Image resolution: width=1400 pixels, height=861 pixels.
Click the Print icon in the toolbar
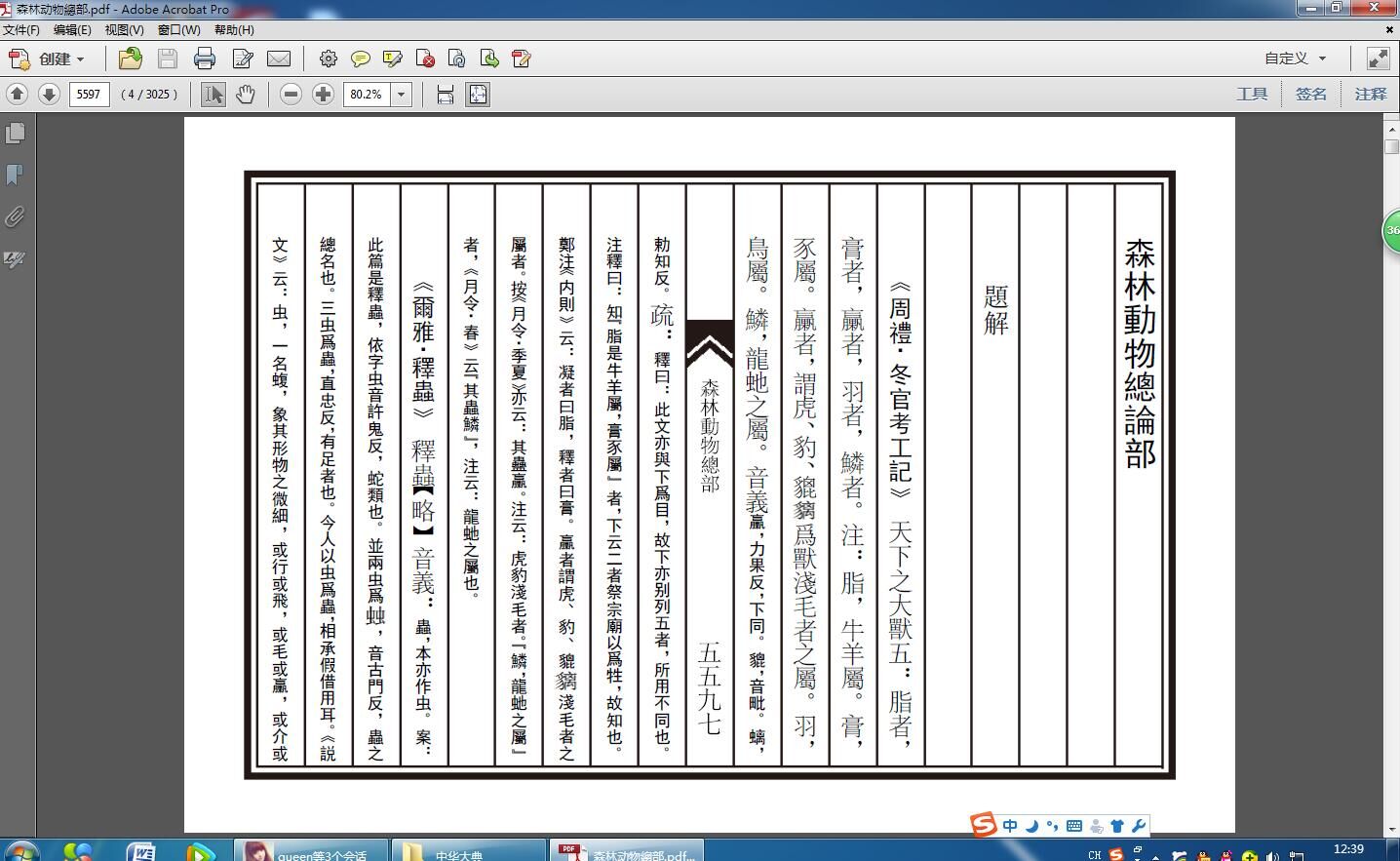pos(205,59)
